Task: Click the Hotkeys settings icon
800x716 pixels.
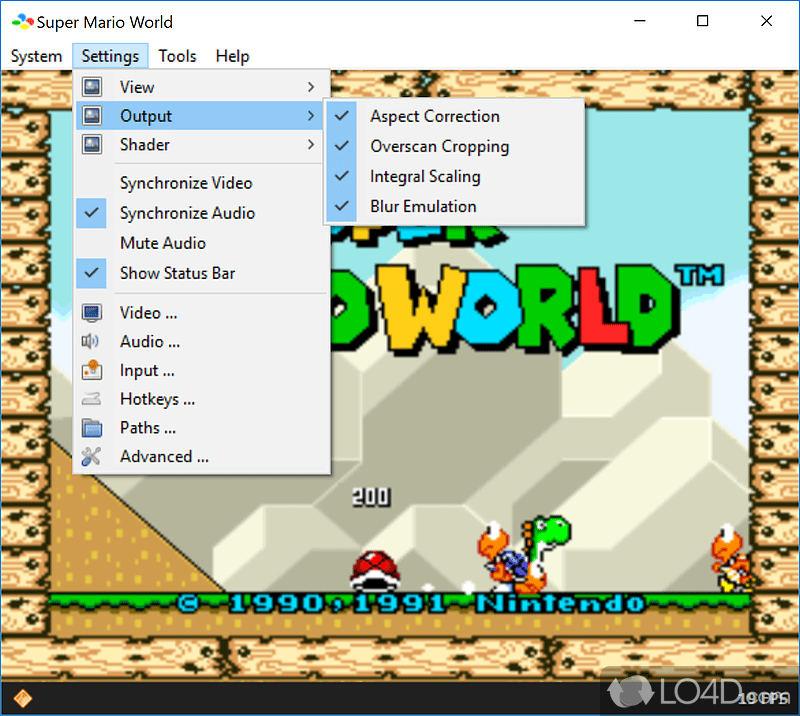Action: click(91, 399)
